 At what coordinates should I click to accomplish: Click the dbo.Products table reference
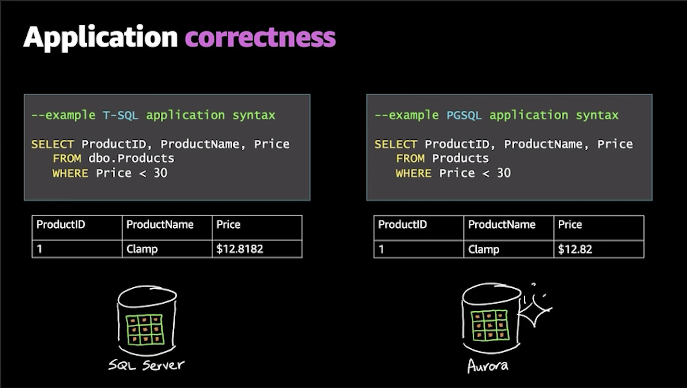pyautogui.click(x=131, y=158)
